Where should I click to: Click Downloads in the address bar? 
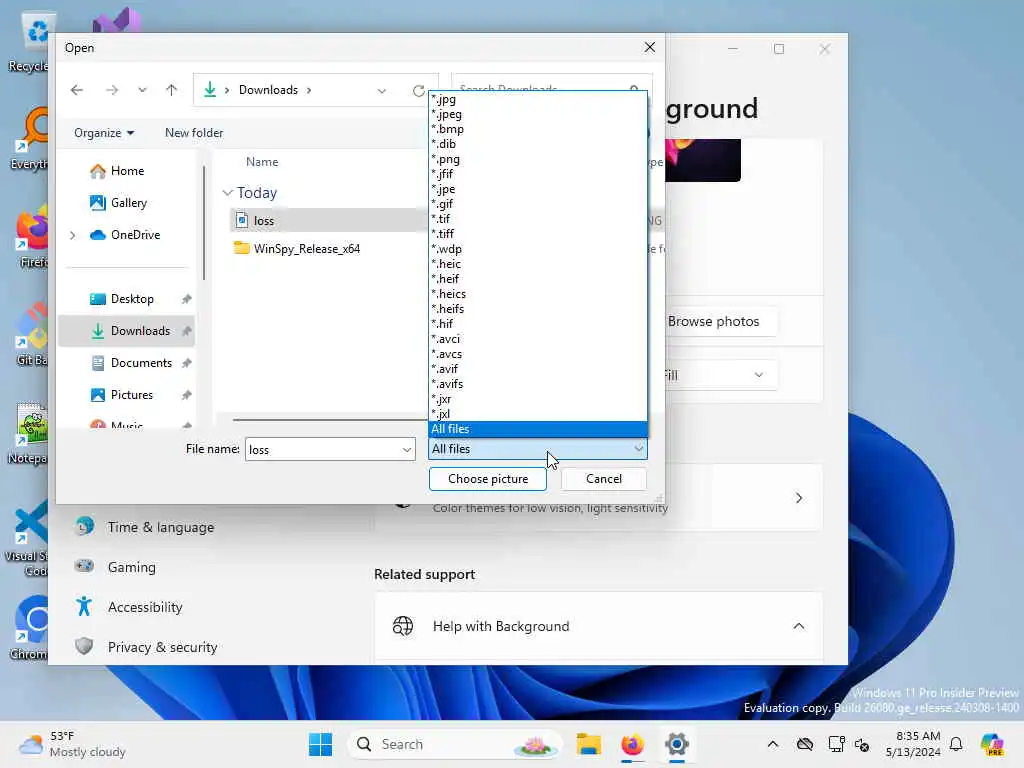pyautogui.click(x=268, y=90)
